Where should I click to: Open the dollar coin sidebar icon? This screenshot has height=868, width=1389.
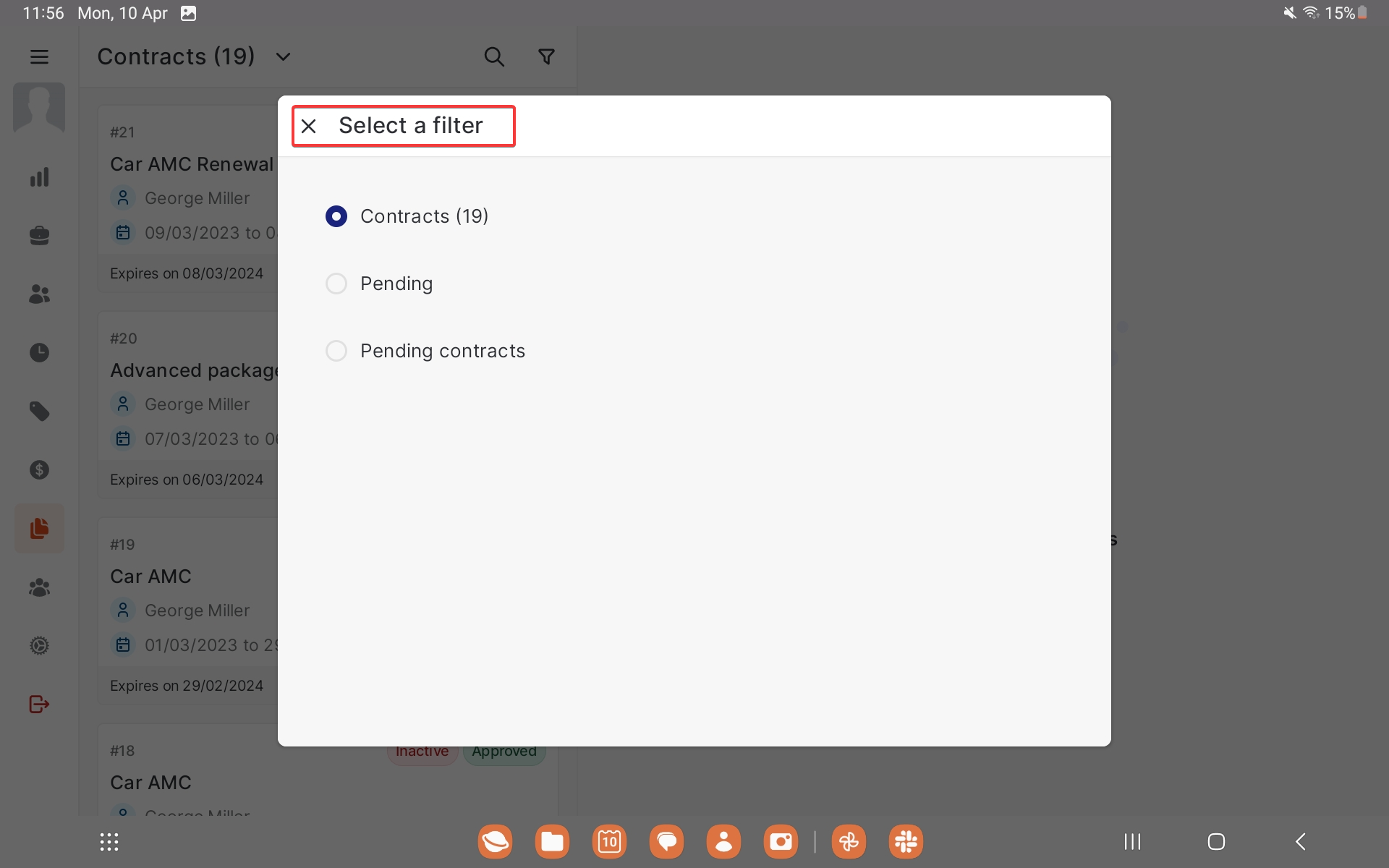coord(39,470)
